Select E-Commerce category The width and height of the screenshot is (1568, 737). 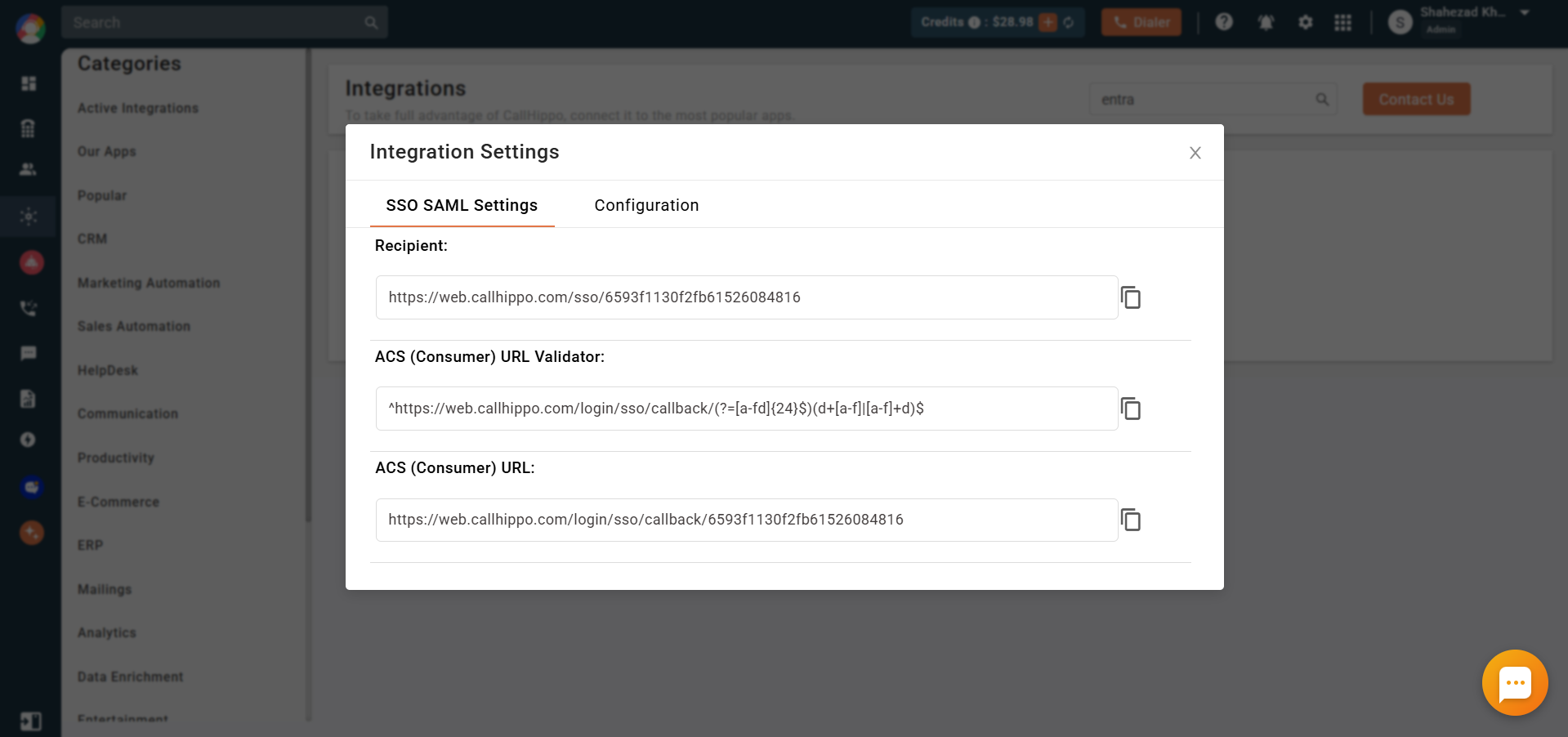118,502
